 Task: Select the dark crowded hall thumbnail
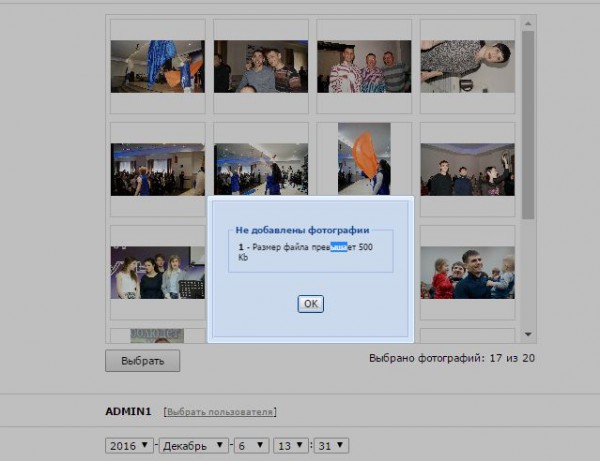(158, 169)
